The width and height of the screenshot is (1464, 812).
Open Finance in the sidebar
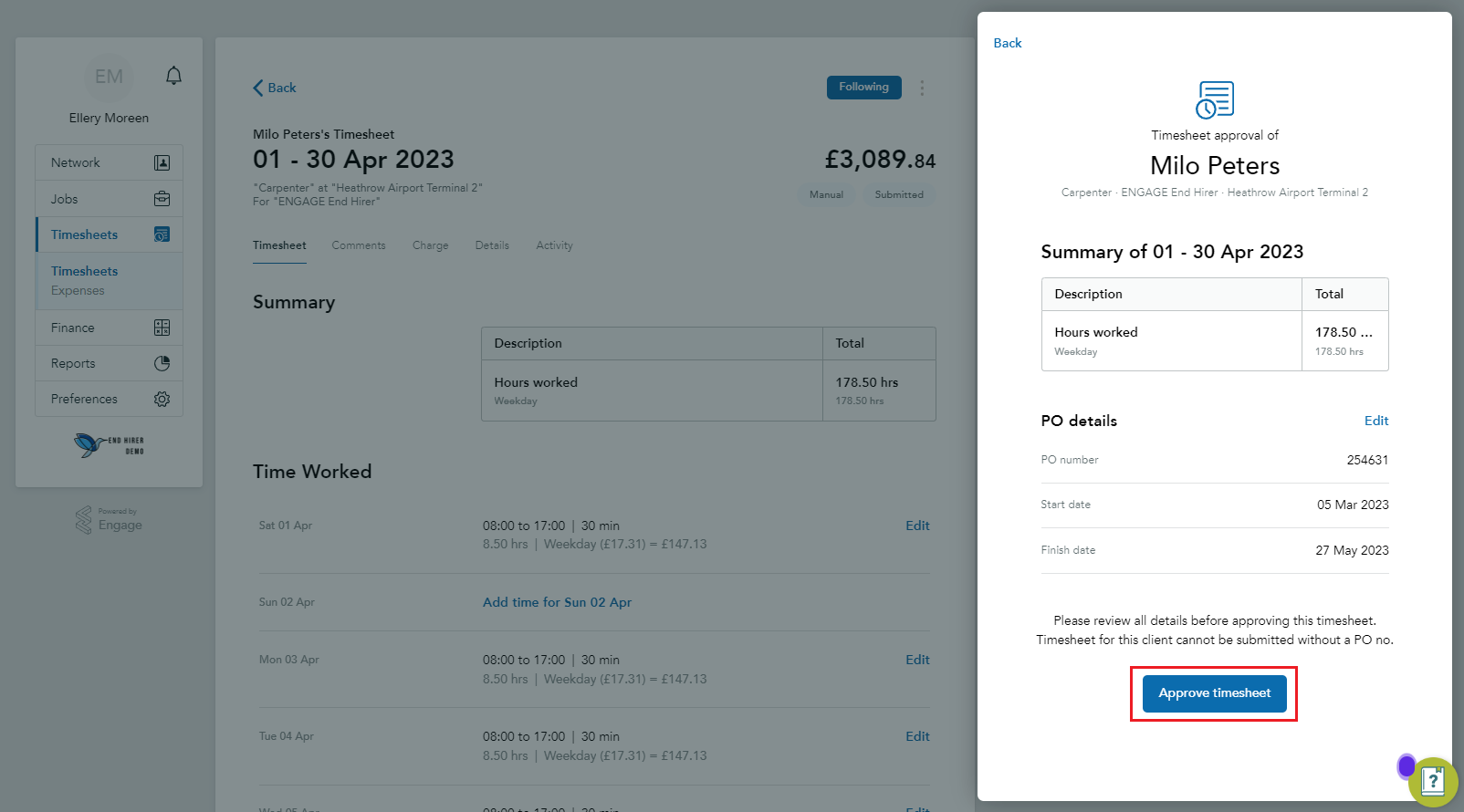pyautogui.click(x=109, y=328)
